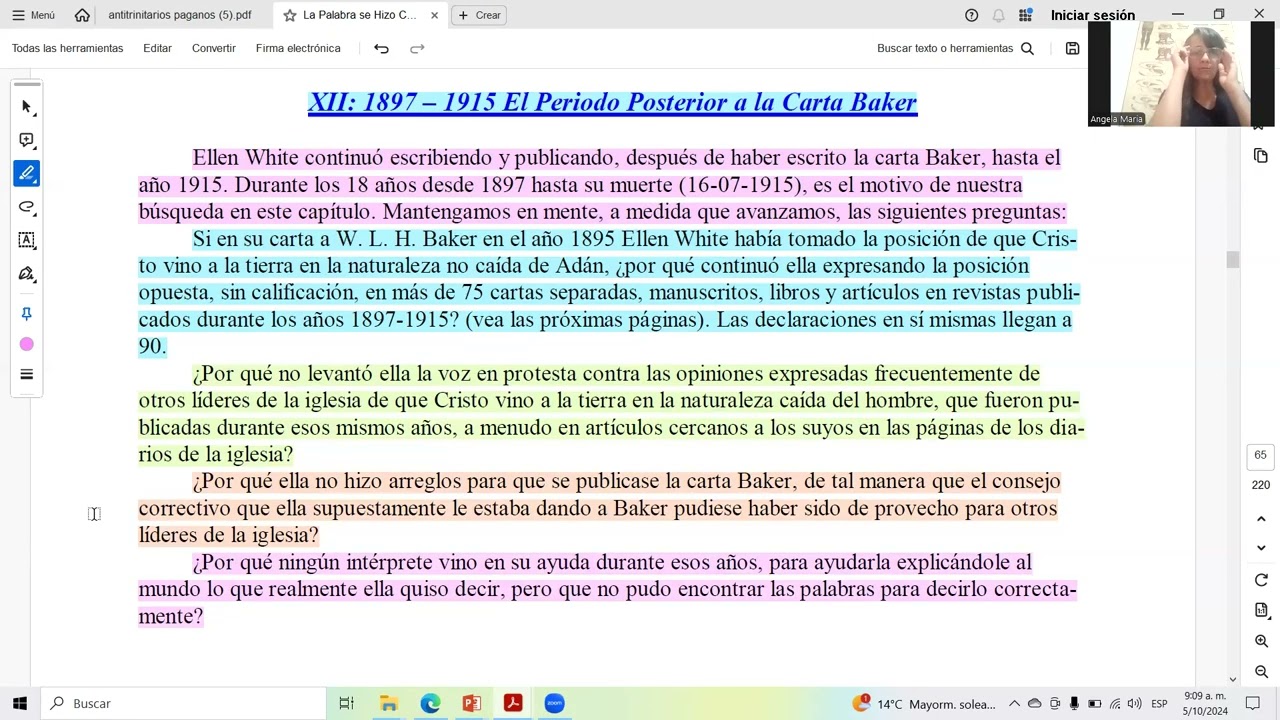Image resolution: width=1280 pixels, height=720 pixels.
Task: Open the weather widget showing 14°C
Action: (x=924, y=704)
